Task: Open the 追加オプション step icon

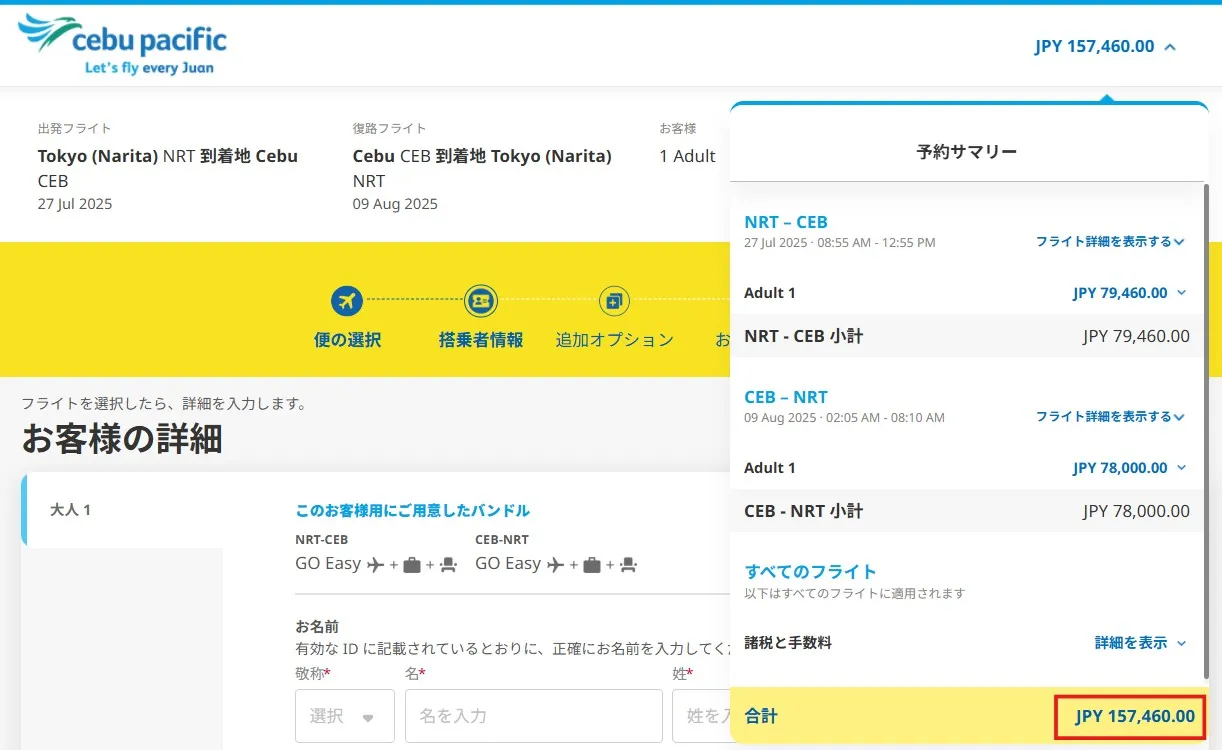Action: pos(613,300)
